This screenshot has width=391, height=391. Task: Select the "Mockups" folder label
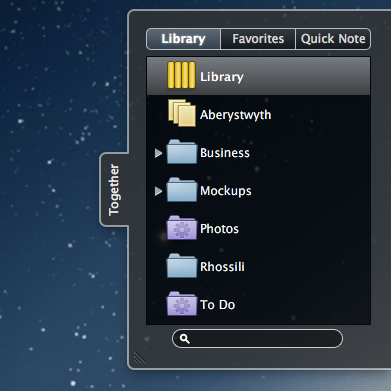point(226,191)
